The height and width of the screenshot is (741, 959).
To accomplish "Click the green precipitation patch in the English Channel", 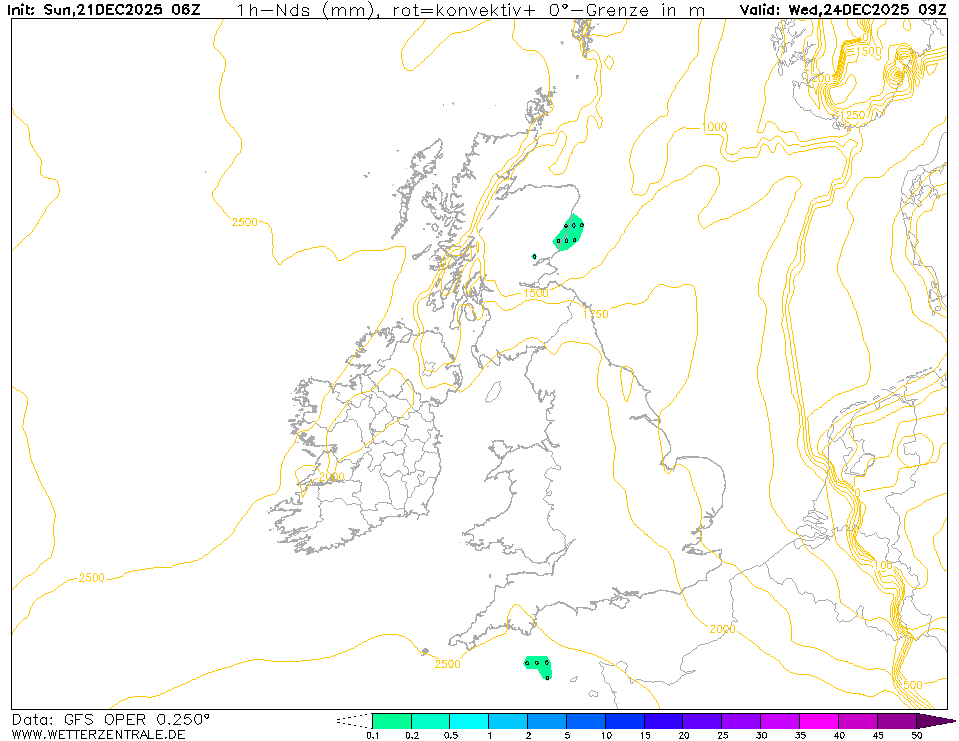I will pyautogui.click(x=539, y=666).
